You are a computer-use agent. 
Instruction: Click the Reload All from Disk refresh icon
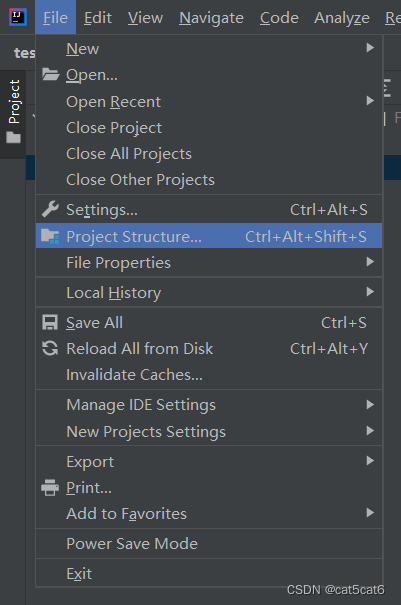(50, 348)
